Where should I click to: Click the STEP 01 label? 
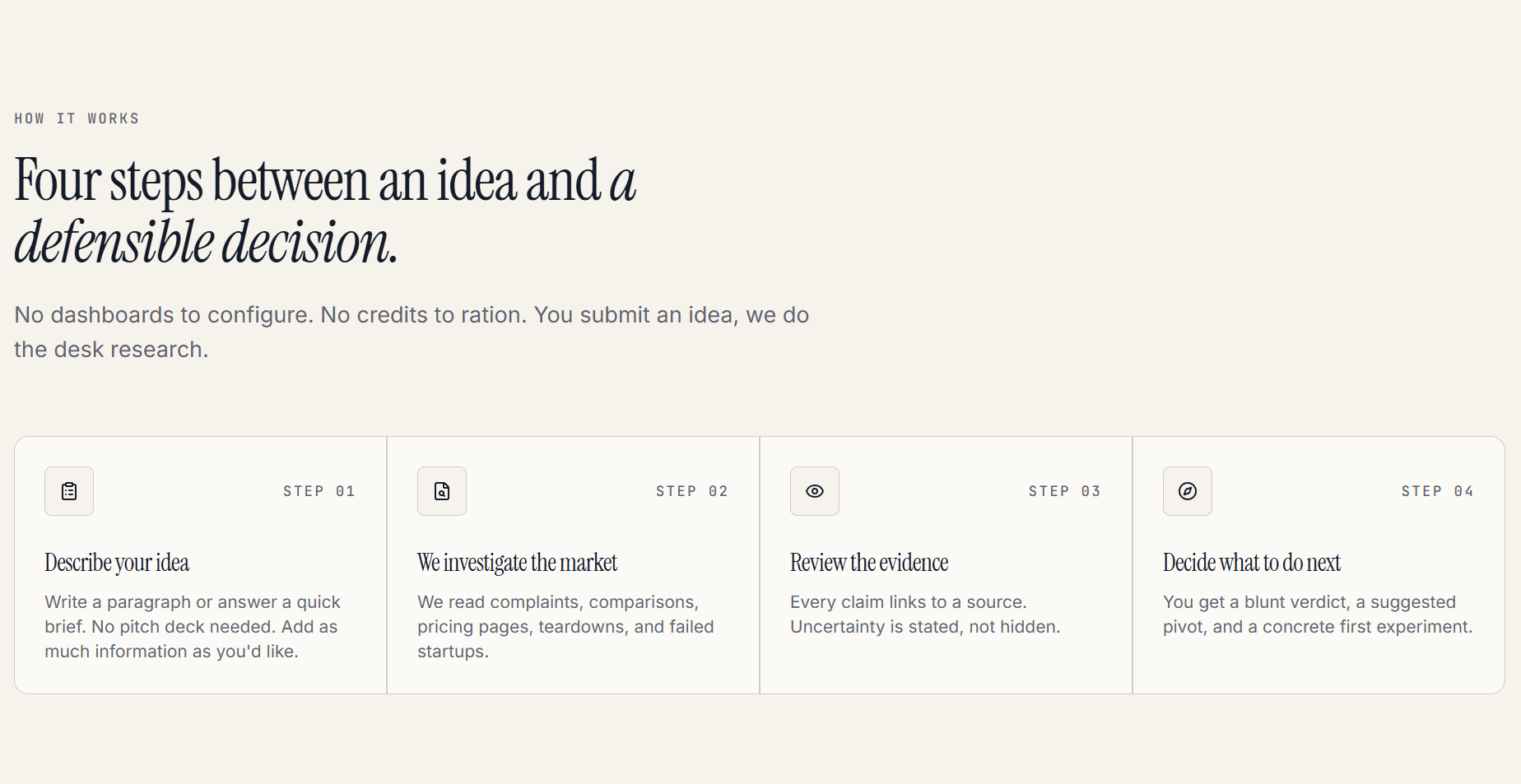319,491
